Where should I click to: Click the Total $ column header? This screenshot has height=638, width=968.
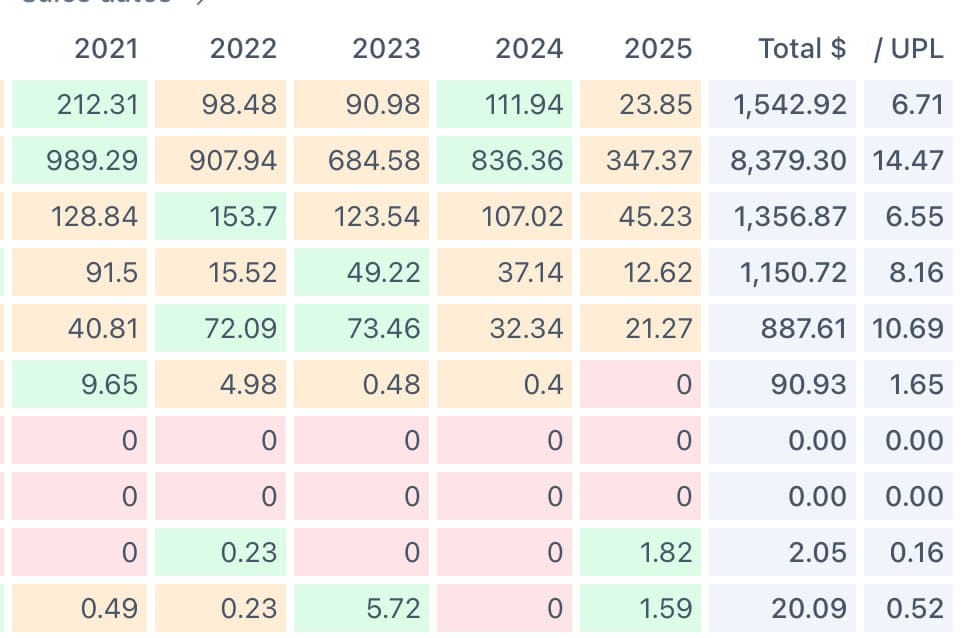[x=802, y=48]
